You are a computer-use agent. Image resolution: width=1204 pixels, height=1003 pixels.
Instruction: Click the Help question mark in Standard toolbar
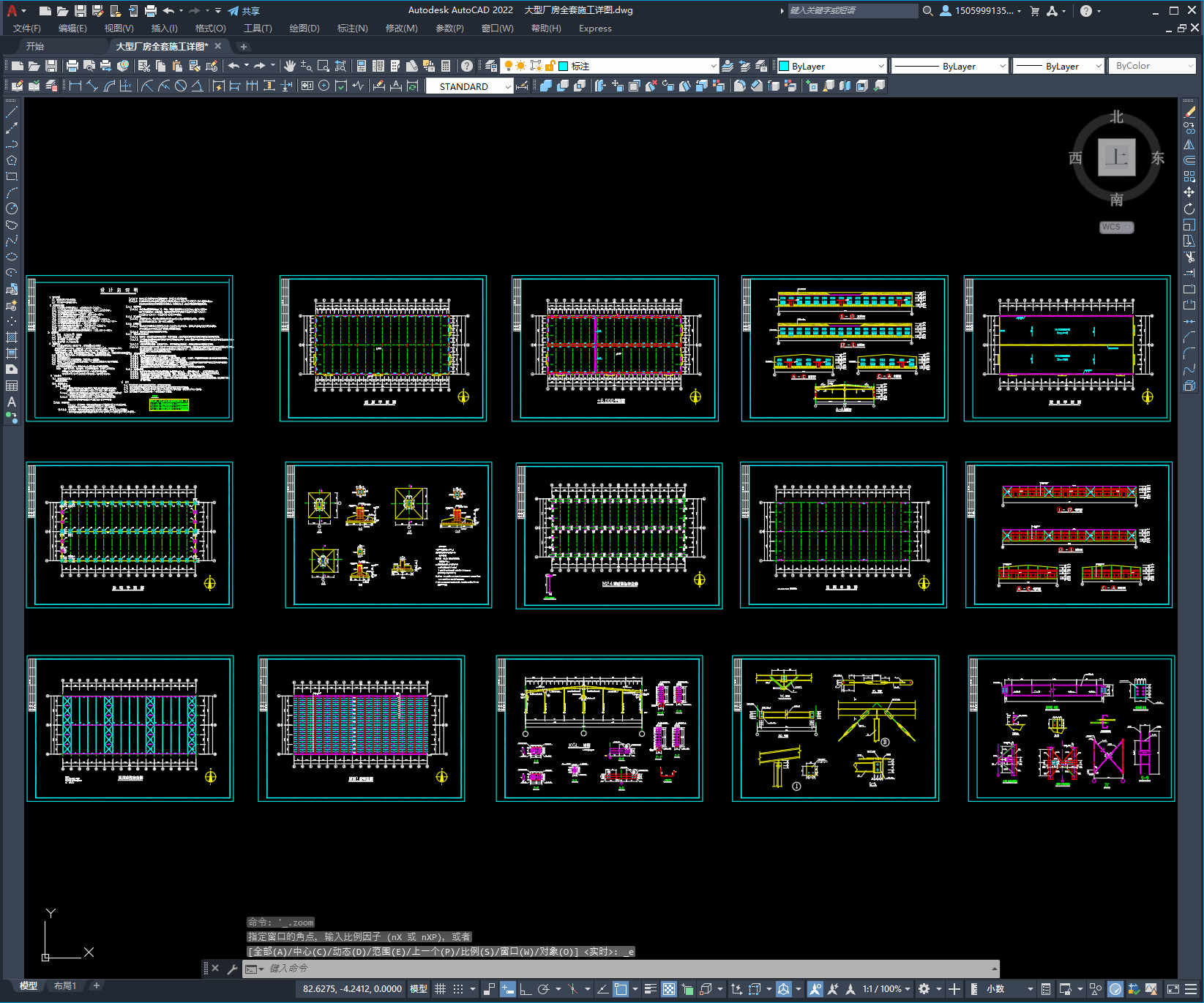tap(467, 66)
